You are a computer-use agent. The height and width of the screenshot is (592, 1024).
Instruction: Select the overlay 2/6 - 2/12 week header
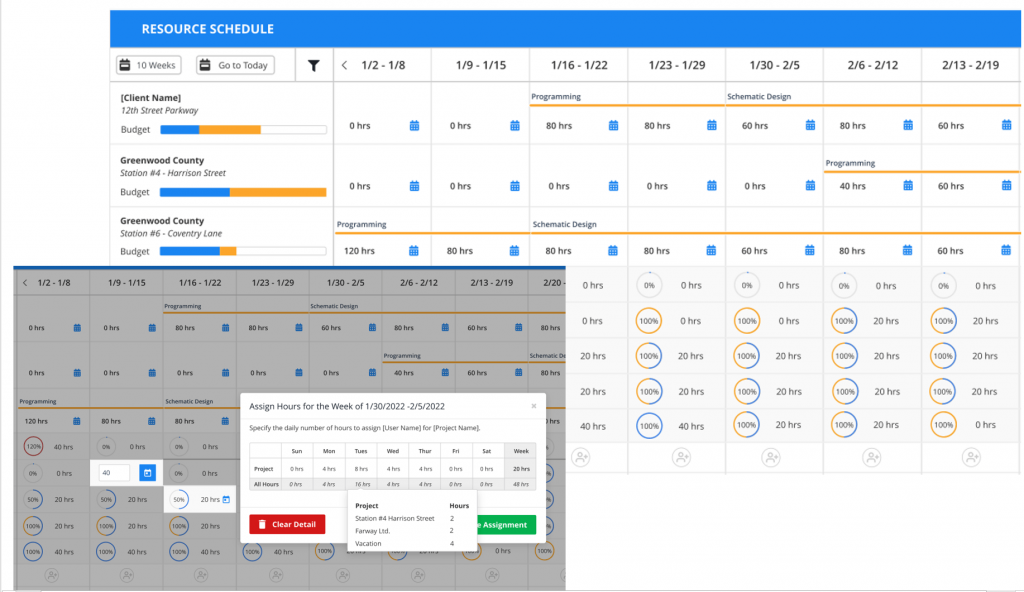coord(419,283)
